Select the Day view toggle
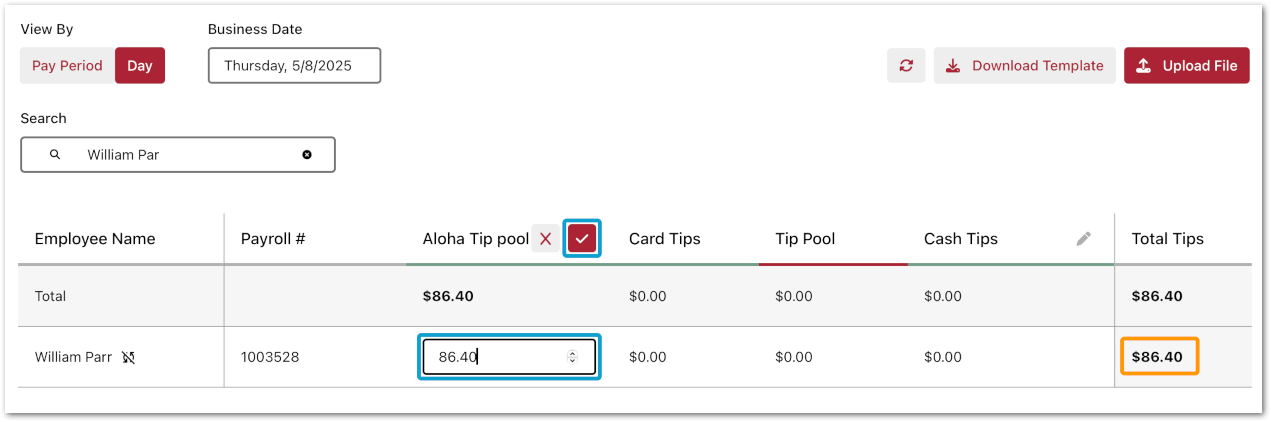 [140, 66]
